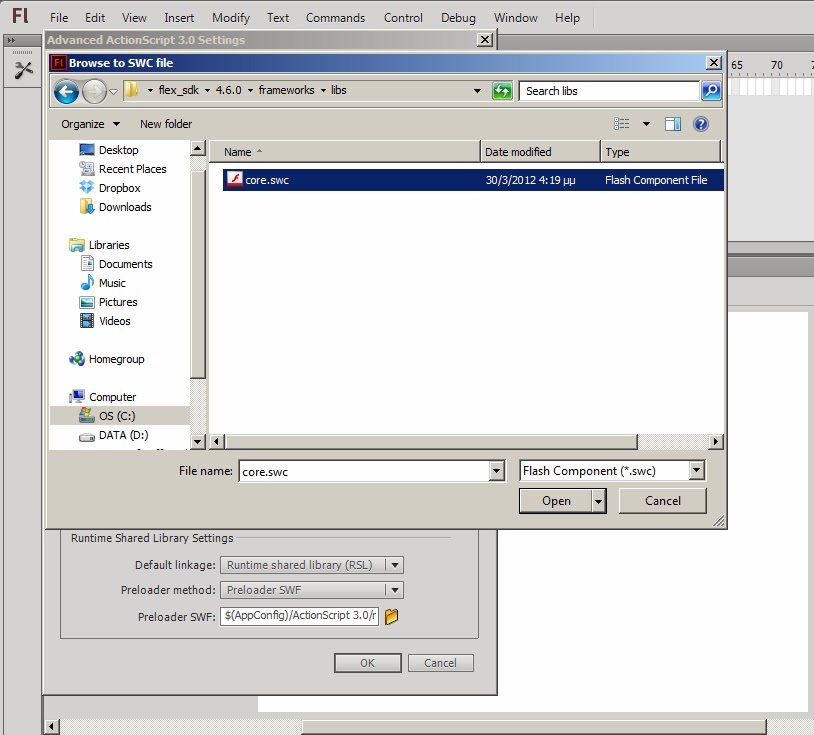
Task: Open the view options dropdown arrow
Action: (646, 124)
